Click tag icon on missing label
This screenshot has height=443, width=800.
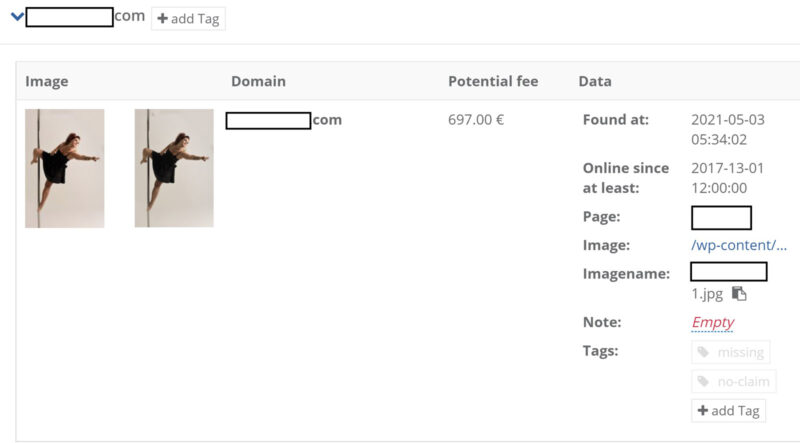[704, 352]
